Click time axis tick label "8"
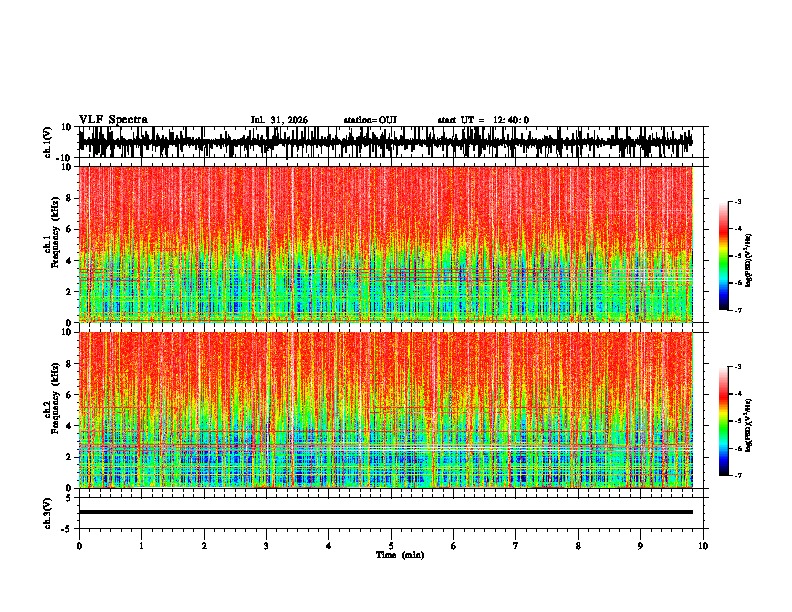 578,546
